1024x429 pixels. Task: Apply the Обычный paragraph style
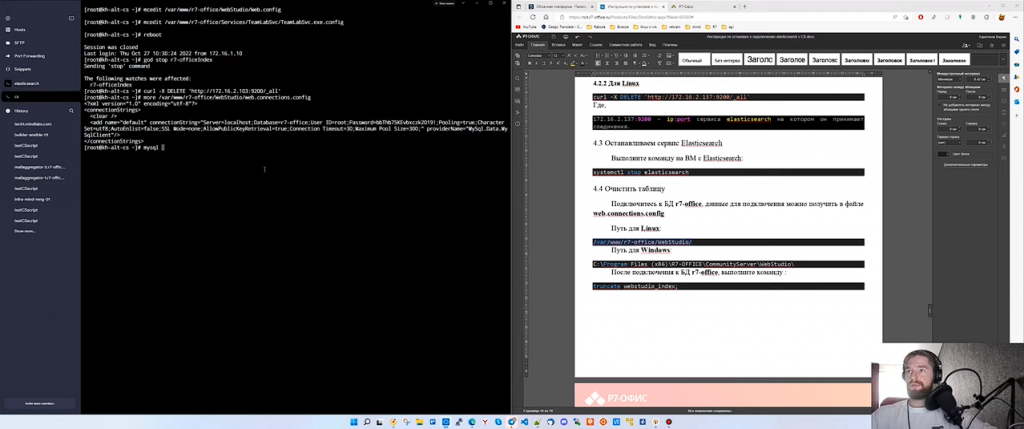694,59
